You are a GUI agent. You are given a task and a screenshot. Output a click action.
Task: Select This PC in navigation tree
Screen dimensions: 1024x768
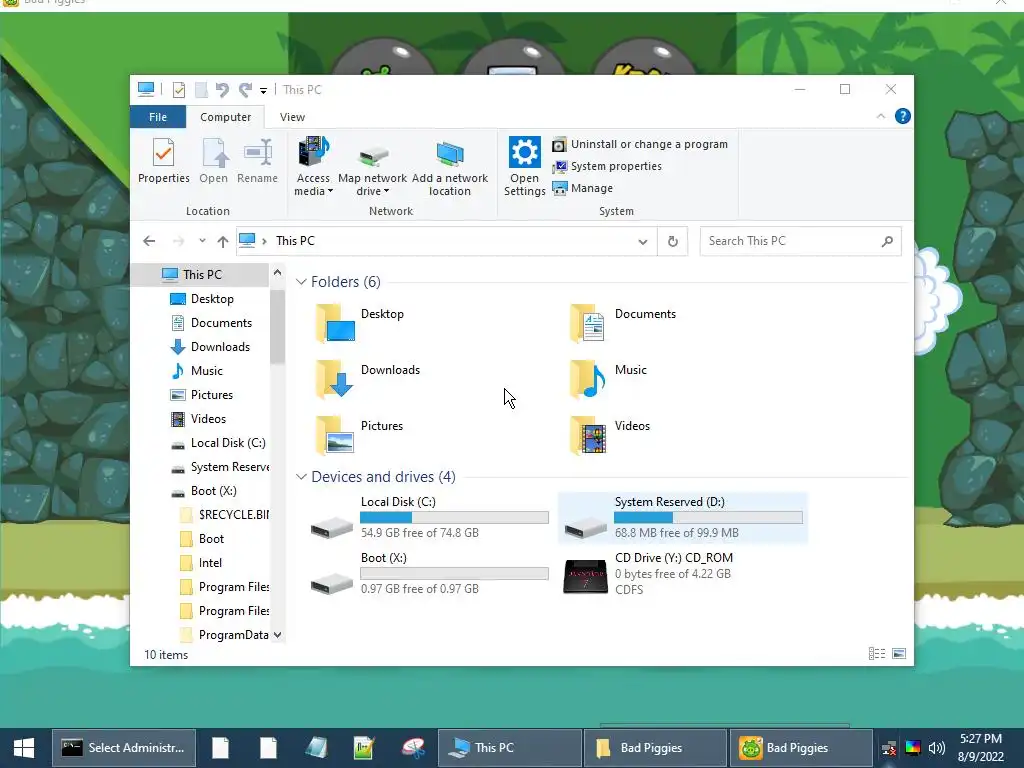click(201, 275)
